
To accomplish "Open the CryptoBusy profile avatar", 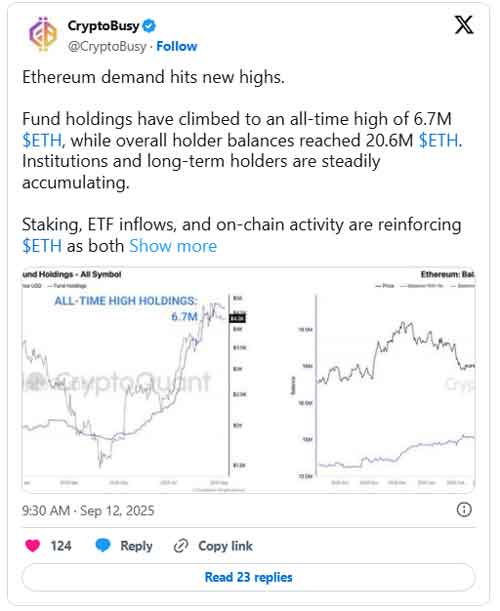I will pos(43,34).
